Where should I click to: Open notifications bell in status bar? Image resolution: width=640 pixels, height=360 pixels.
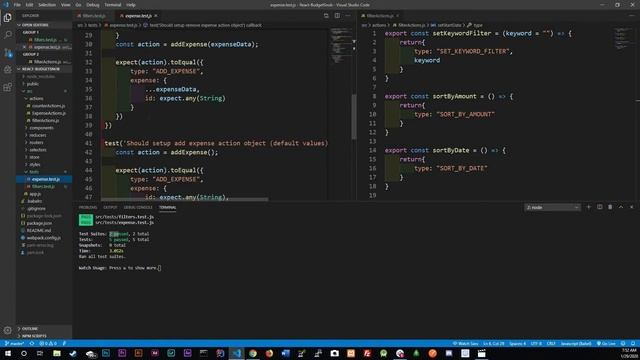(x=633, y=344)
